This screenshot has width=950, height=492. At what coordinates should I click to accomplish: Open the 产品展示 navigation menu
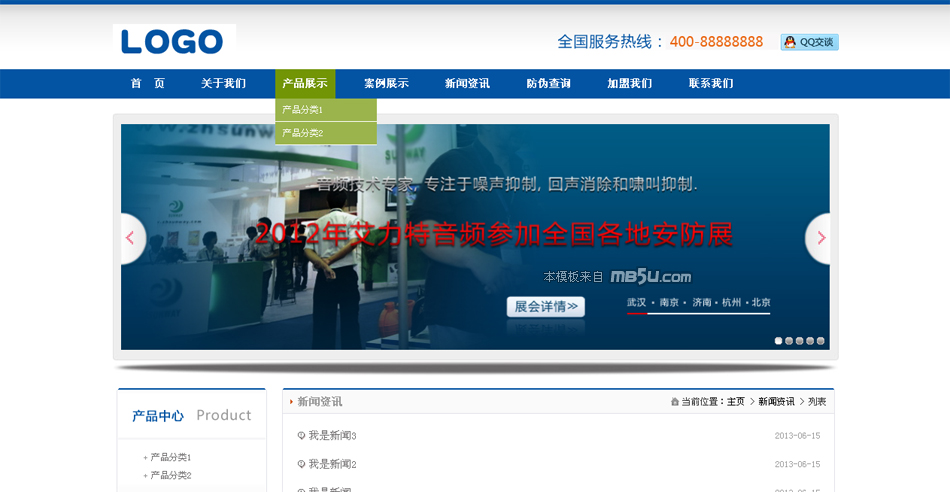[305, 84]
